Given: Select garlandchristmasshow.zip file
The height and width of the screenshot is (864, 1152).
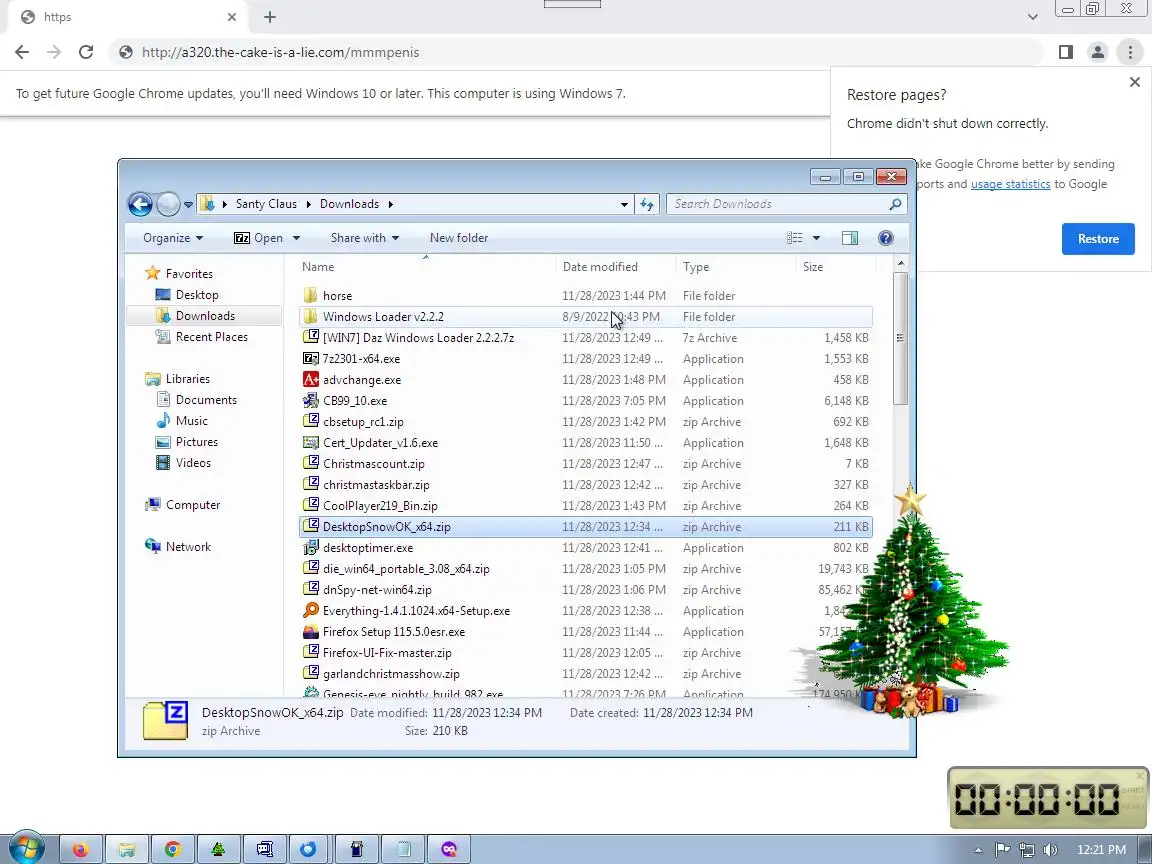Looking at the screenshot, I should 586,674.
